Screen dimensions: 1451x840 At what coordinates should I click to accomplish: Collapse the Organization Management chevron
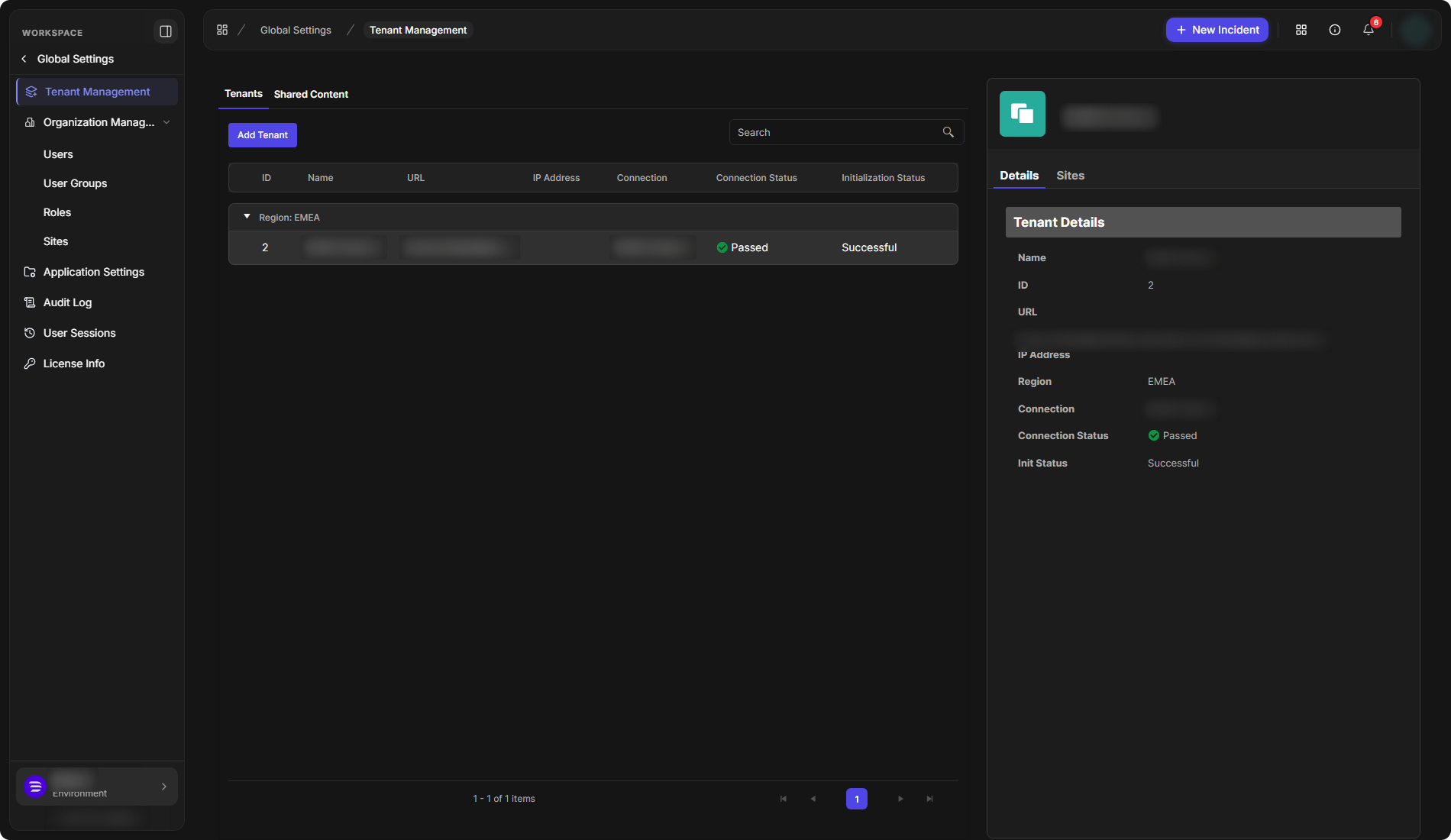tap(166, 122)
